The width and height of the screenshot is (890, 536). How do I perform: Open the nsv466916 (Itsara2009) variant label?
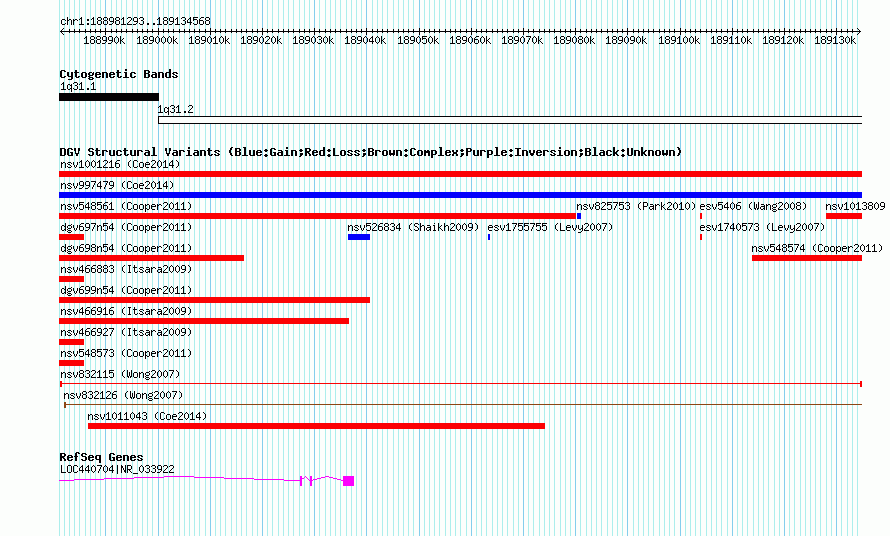click(x=126, y=311)
